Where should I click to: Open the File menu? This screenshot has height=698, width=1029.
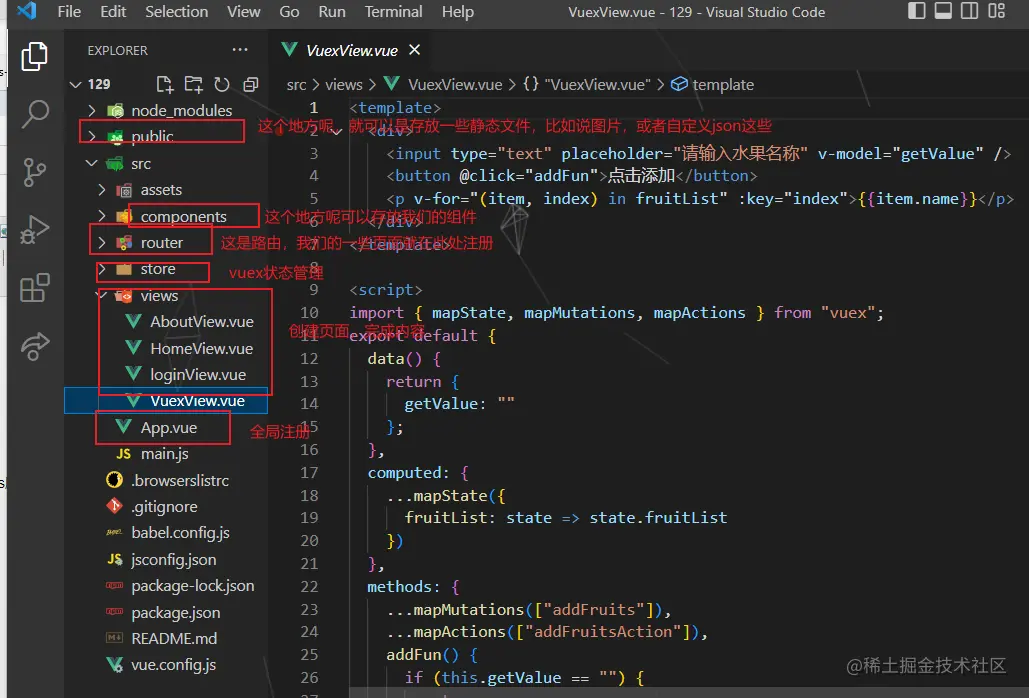point(69,12)
